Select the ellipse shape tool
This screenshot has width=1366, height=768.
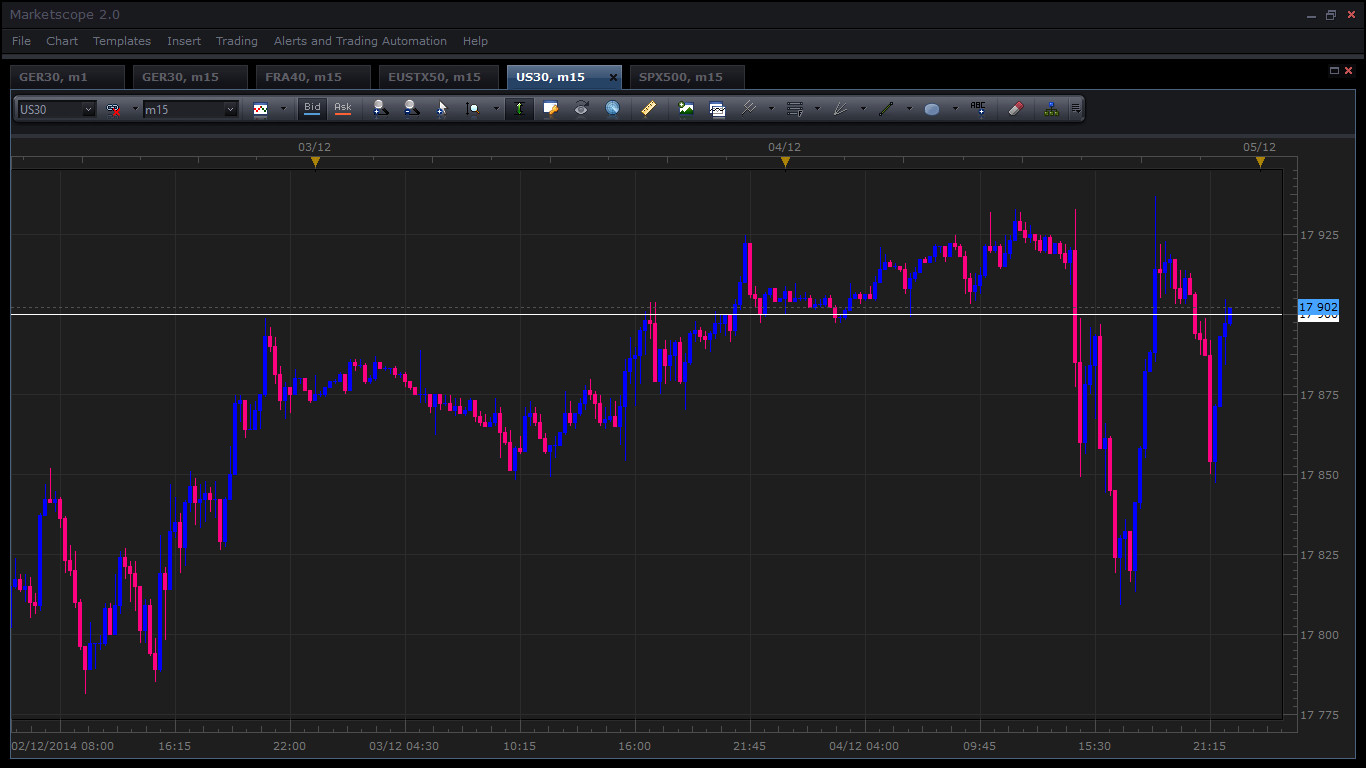932,109
